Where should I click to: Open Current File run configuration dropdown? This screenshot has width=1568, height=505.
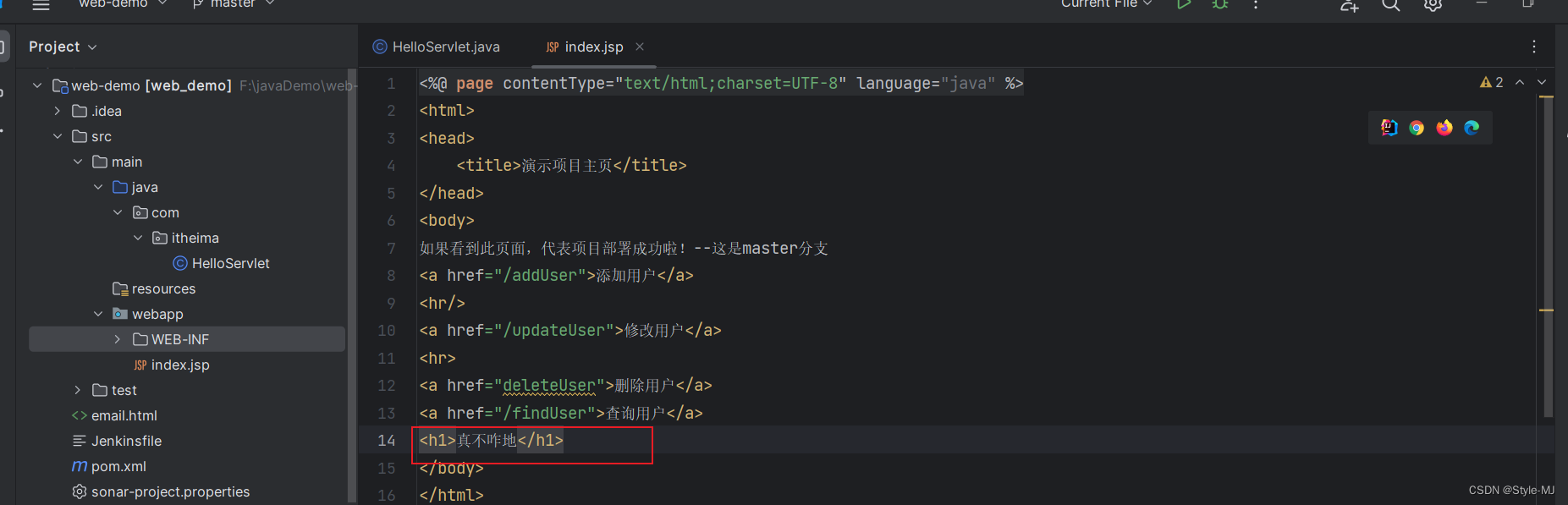click(1106, 4)
